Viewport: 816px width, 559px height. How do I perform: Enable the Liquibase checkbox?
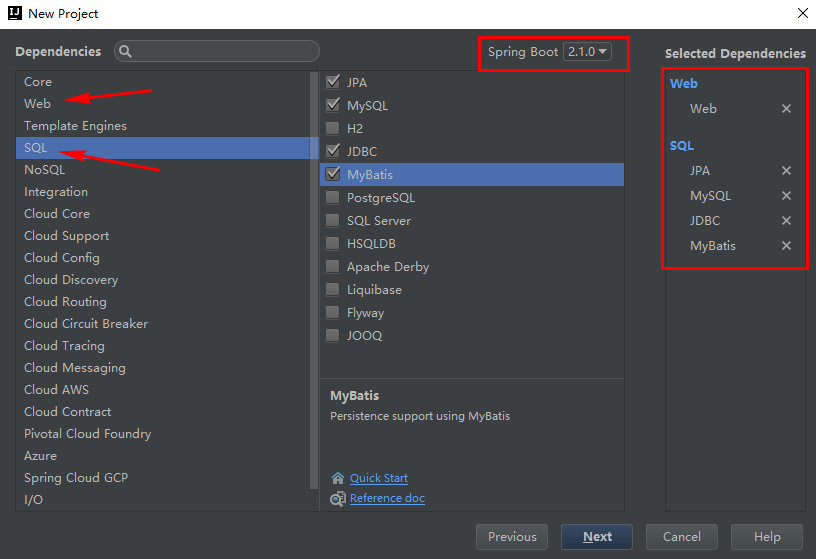[333, 289]
